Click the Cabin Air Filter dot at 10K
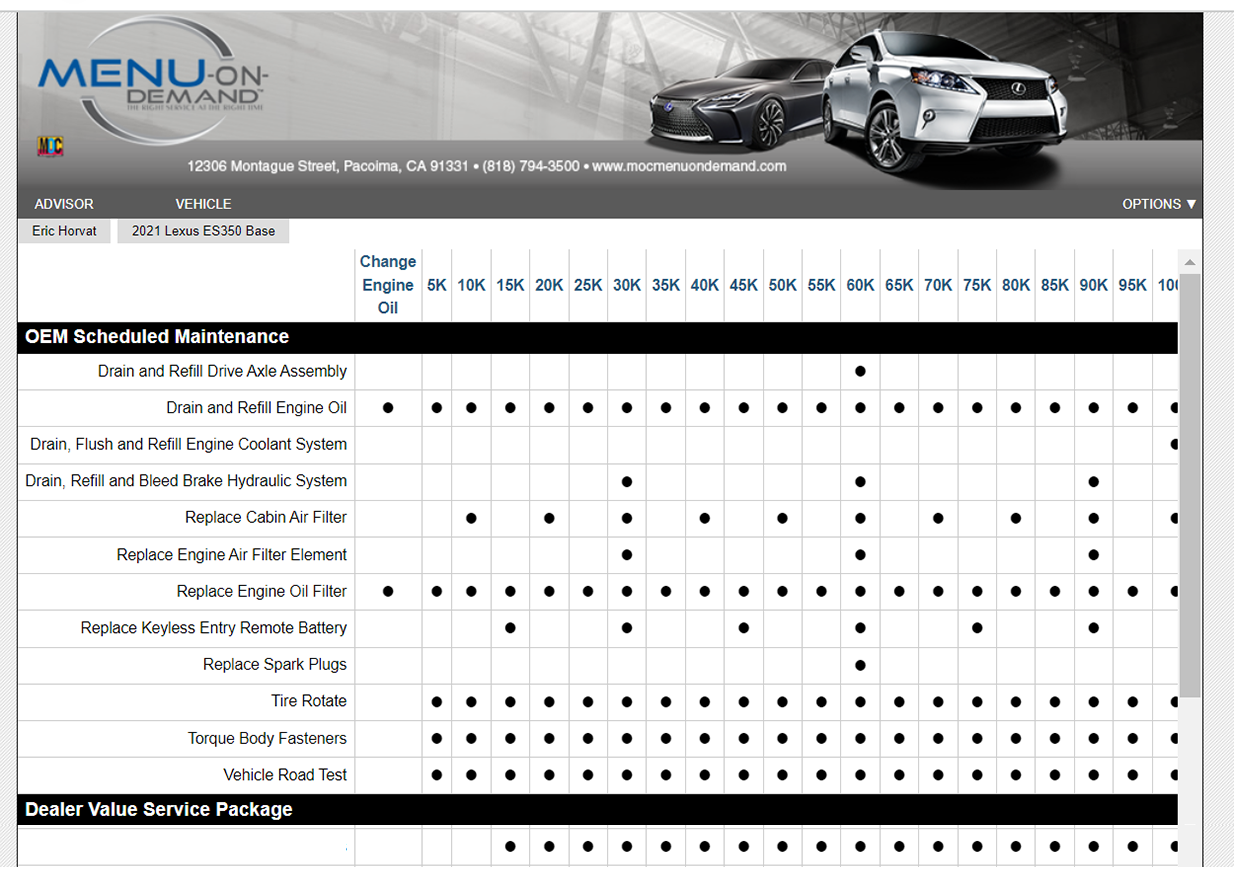1234x878 pixels. (471, 518)
